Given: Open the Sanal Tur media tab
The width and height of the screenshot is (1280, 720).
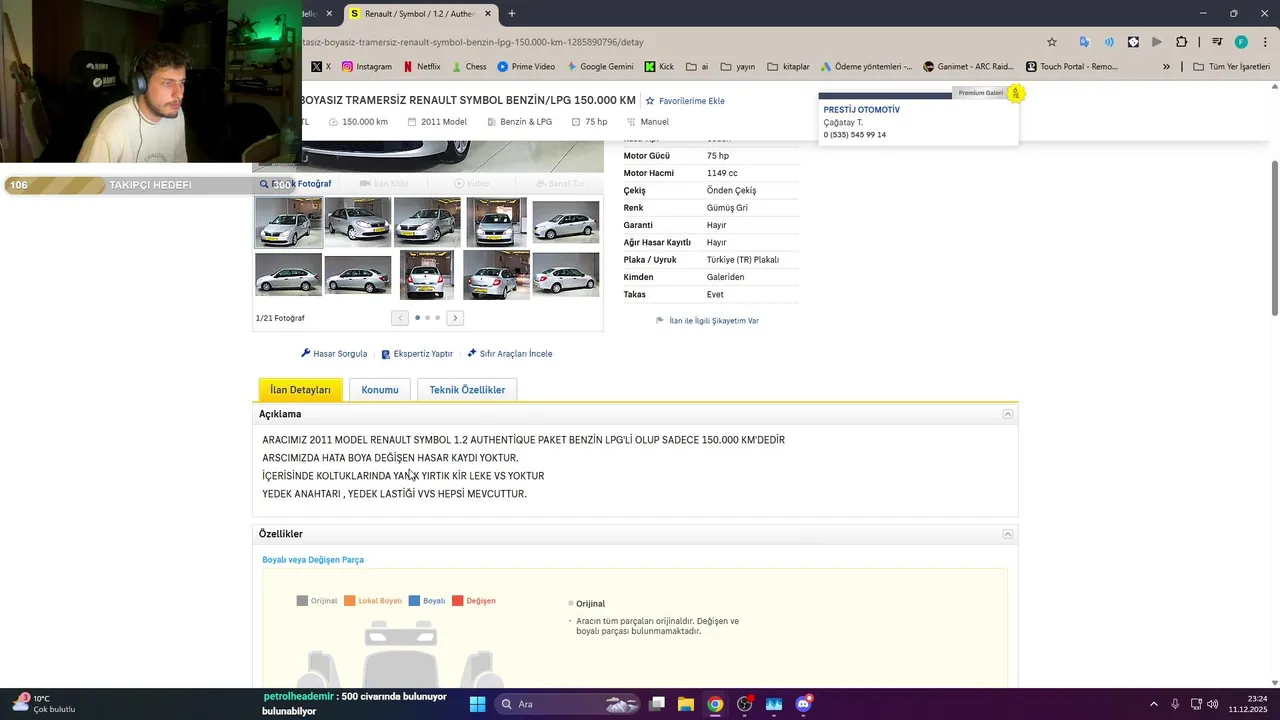Looking at the screenshot, I should (559, 184).
